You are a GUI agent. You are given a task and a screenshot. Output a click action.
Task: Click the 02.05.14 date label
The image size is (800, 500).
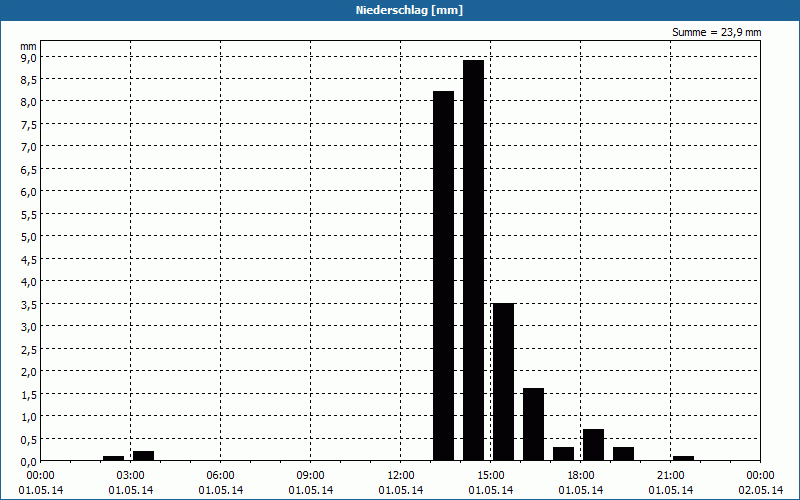(x=761, y=490)
